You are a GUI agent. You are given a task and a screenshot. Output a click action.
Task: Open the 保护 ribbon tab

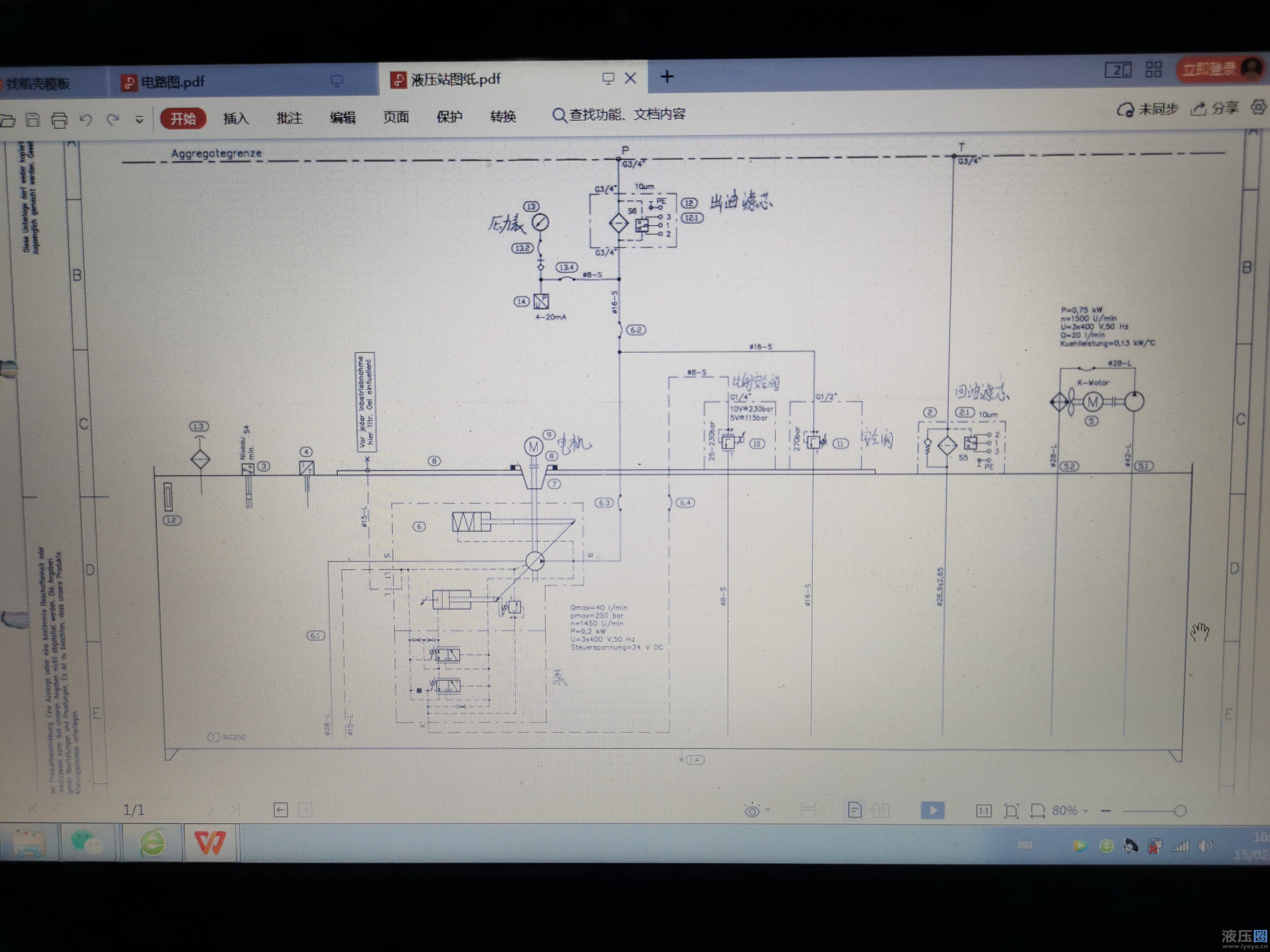[x=449, y=117]
